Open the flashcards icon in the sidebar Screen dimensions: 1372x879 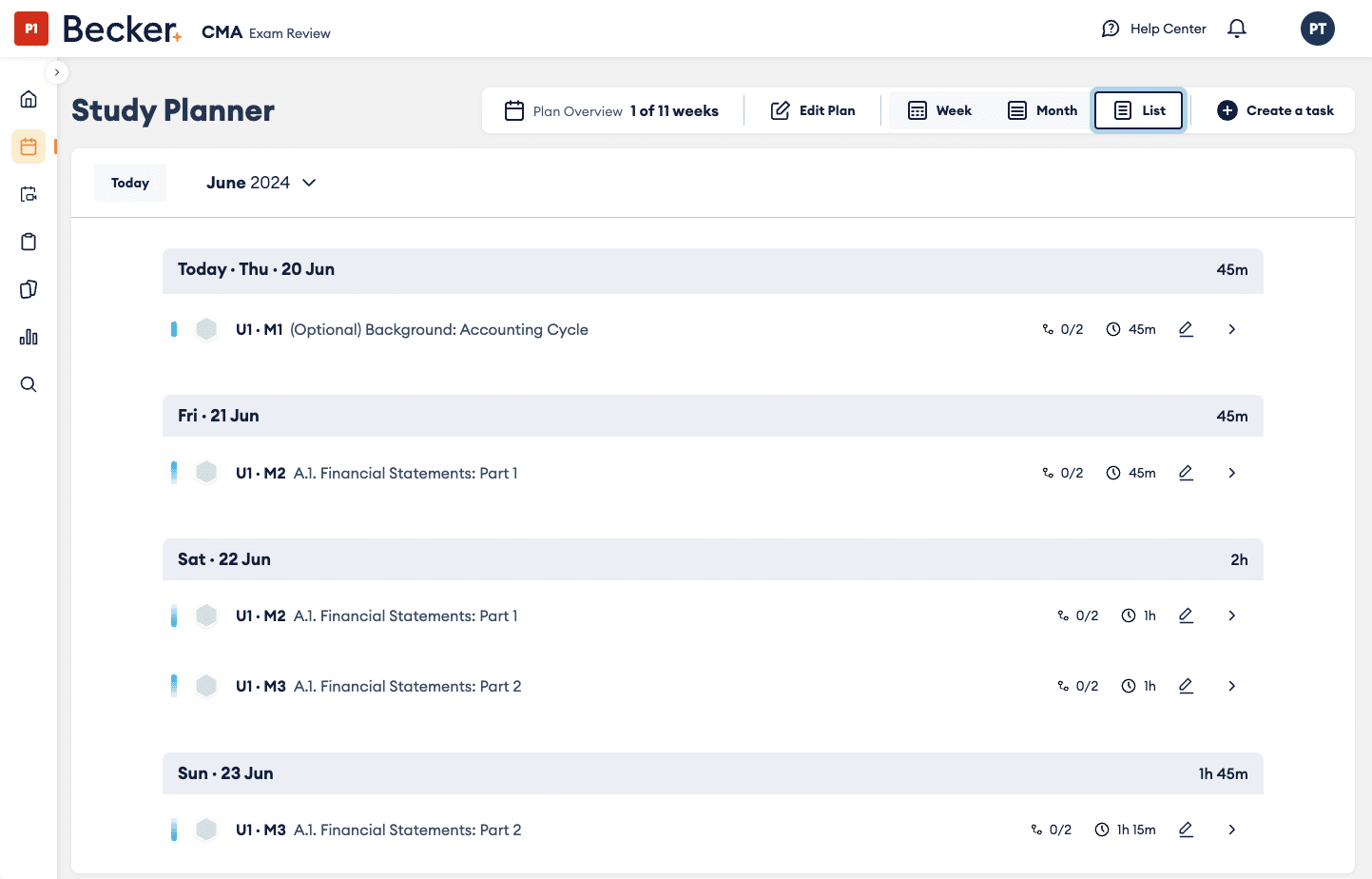coord(29,289)
